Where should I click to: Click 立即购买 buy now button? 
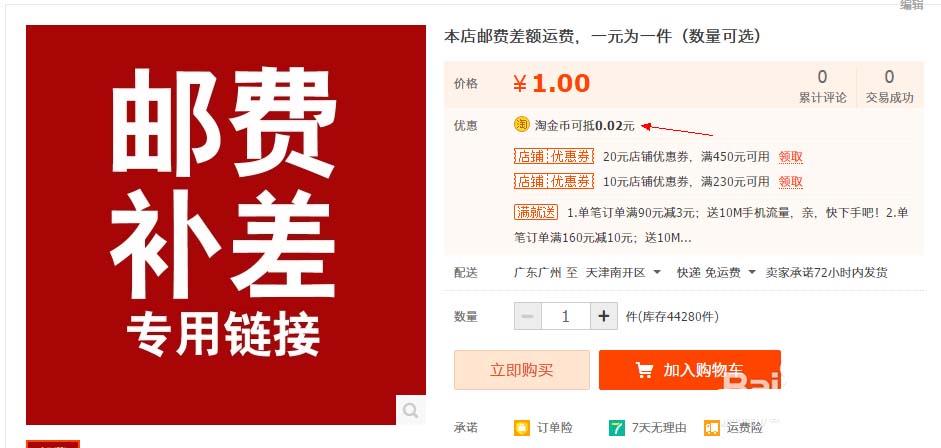pyautogui.click(x=522, y=370)
